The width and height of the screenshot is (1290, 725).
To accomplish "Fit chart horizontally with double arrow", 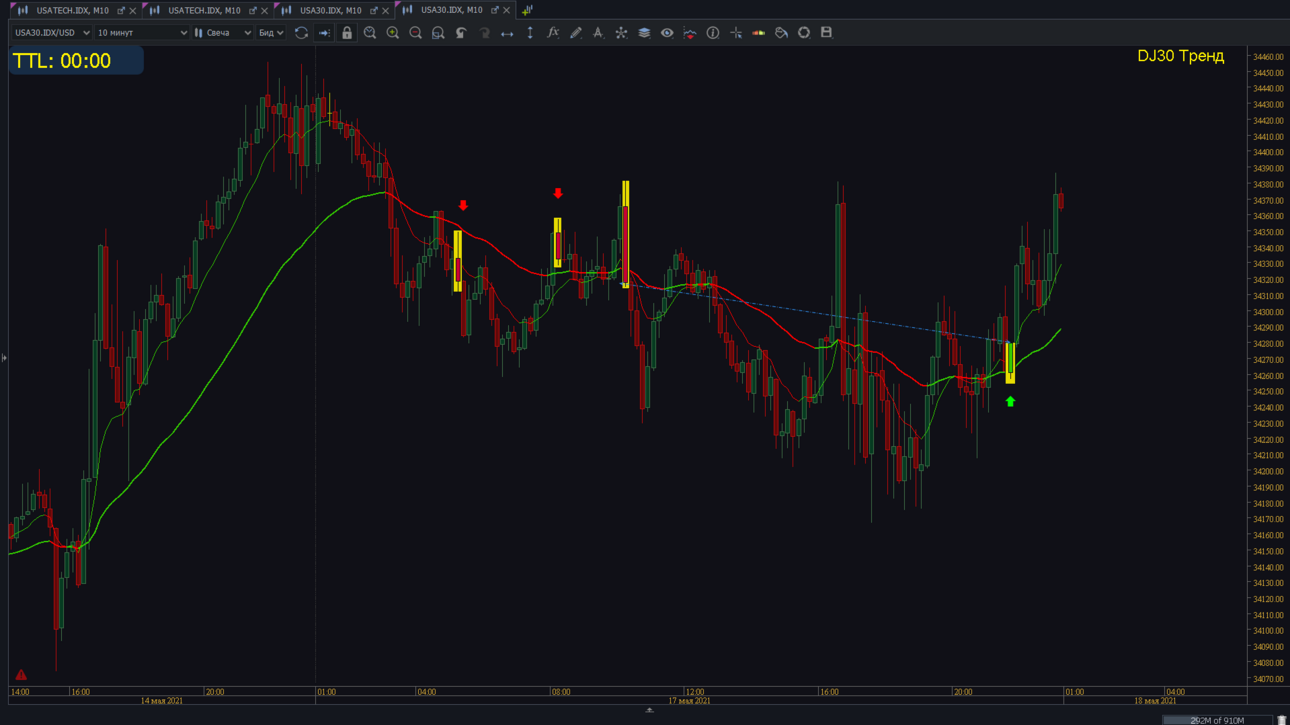I will (x=507, y=33).
